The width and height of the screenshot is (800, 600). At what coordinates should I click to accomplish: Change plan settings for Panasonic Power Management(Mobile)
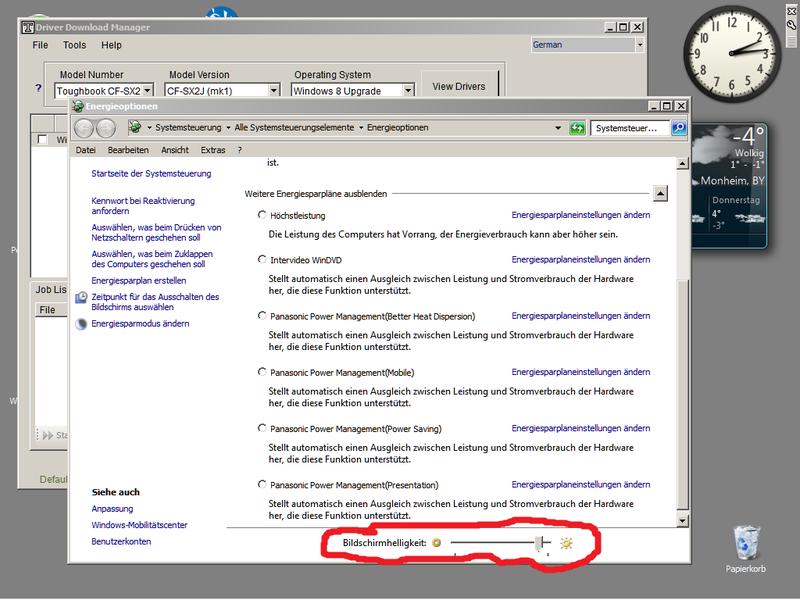581,371
